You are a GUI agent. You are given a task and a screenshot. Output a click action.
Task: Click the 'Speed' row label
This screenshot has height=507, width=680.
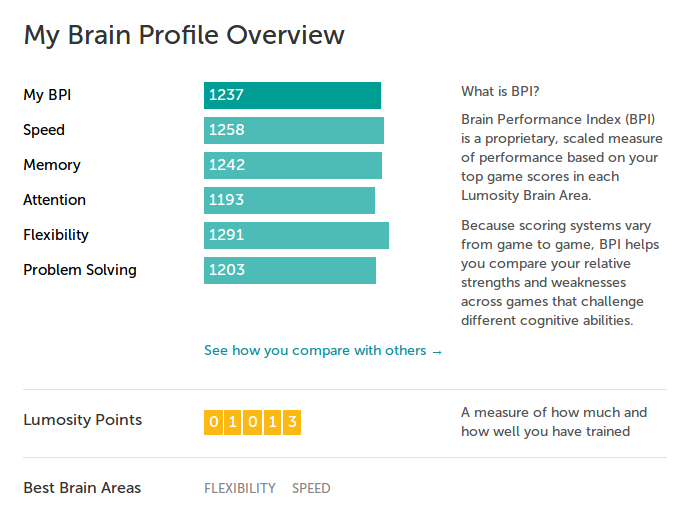click(x=44, y=130)
